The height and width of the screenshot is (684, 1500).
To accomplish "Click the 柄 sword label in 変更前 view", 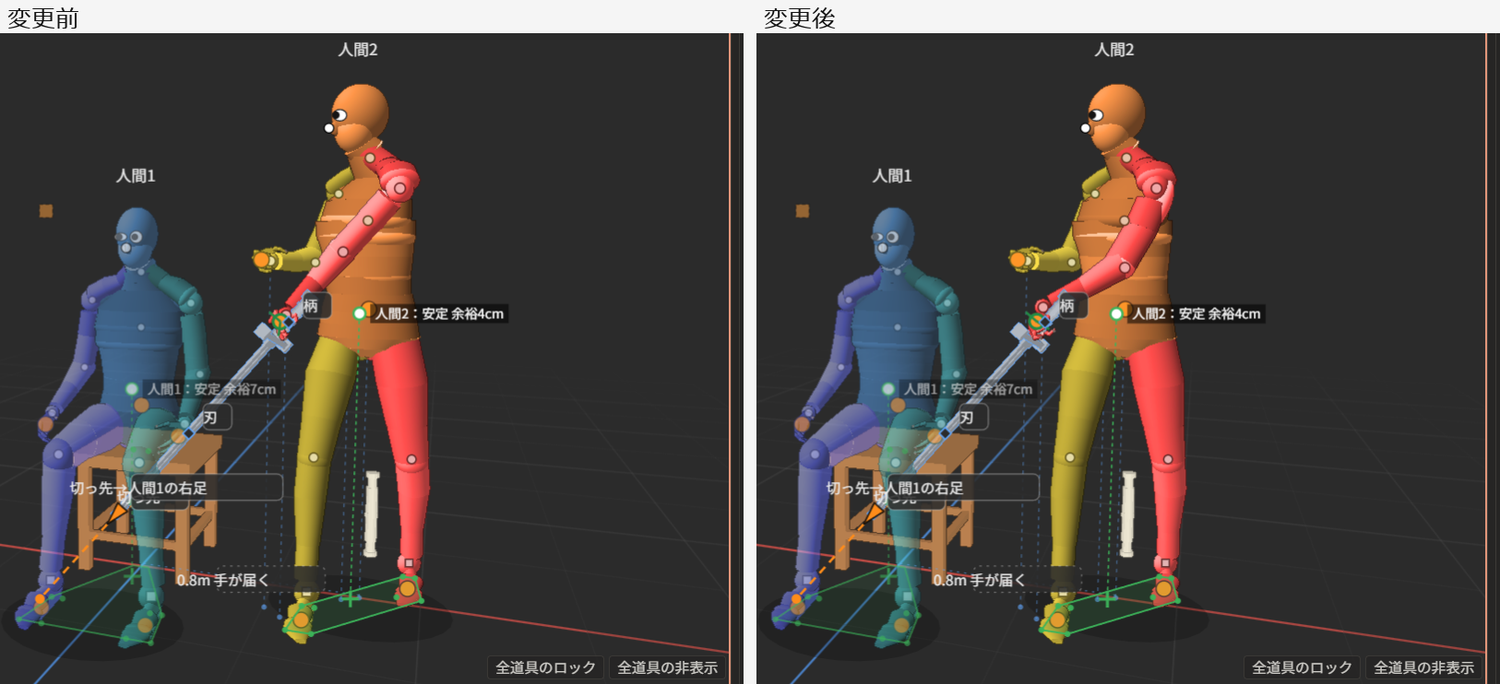I will [310, 307].
